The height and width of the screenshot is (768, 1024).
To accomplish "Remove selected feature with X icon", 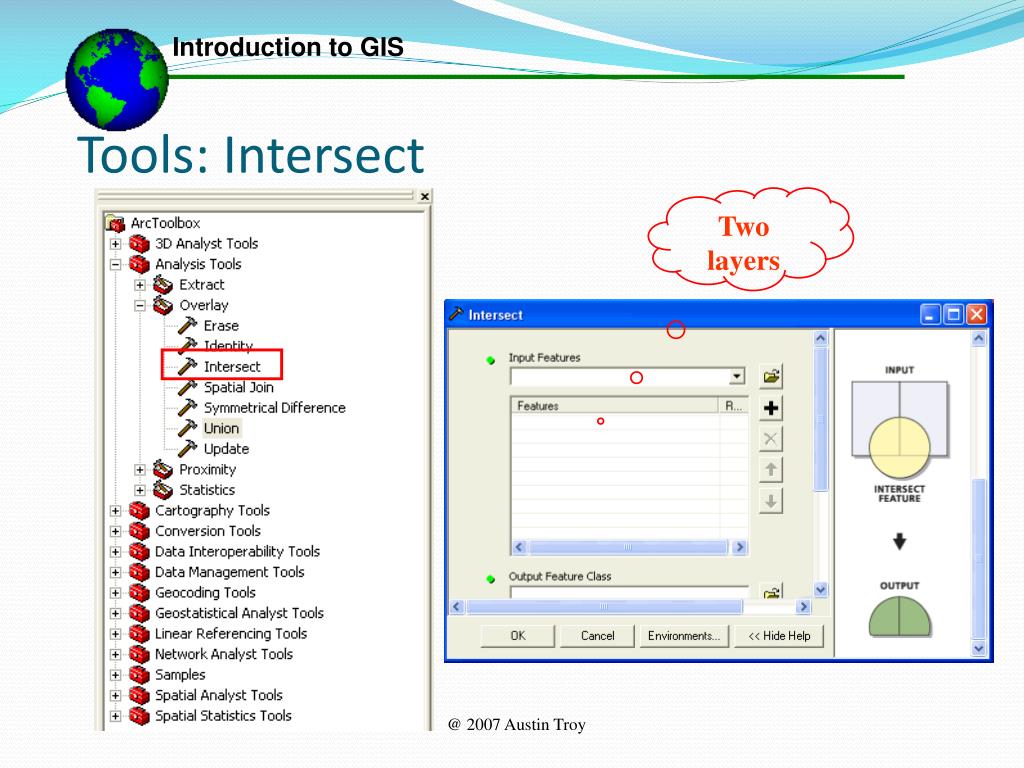I will tap(771, 439).
